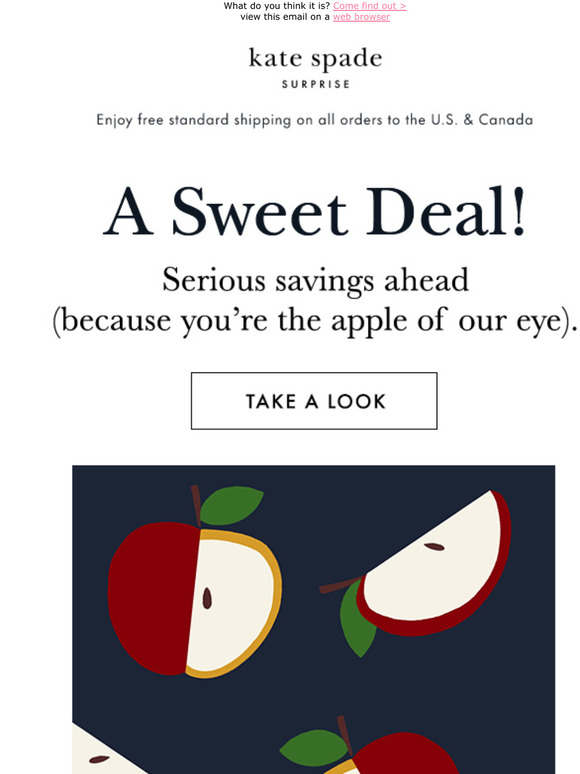This screenshot has height=774, width=580.
Task: Click the white apple slice with red peel
Action: click(434, 563)
